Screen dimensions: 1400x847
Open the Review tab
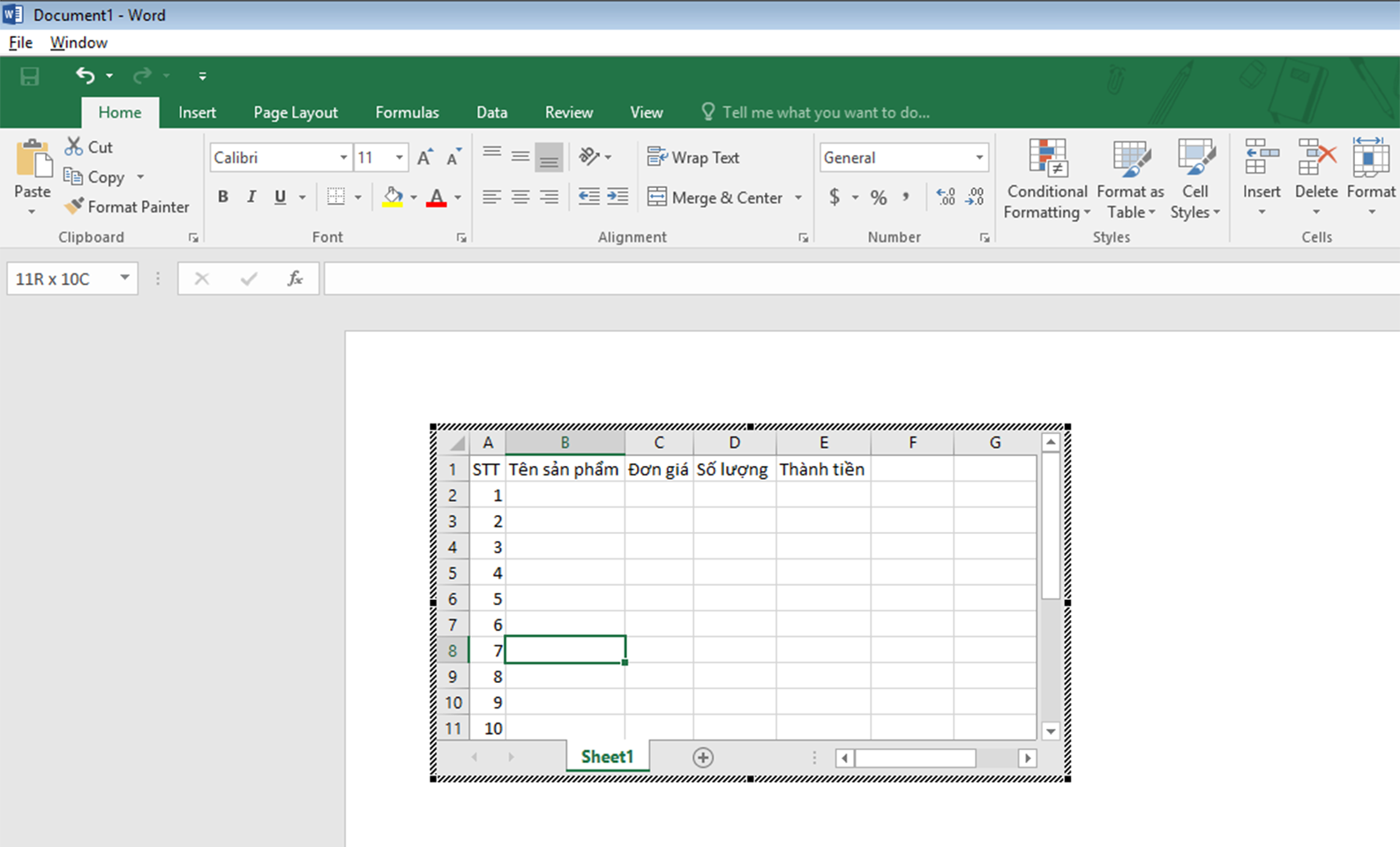click(x=568, y=112)
